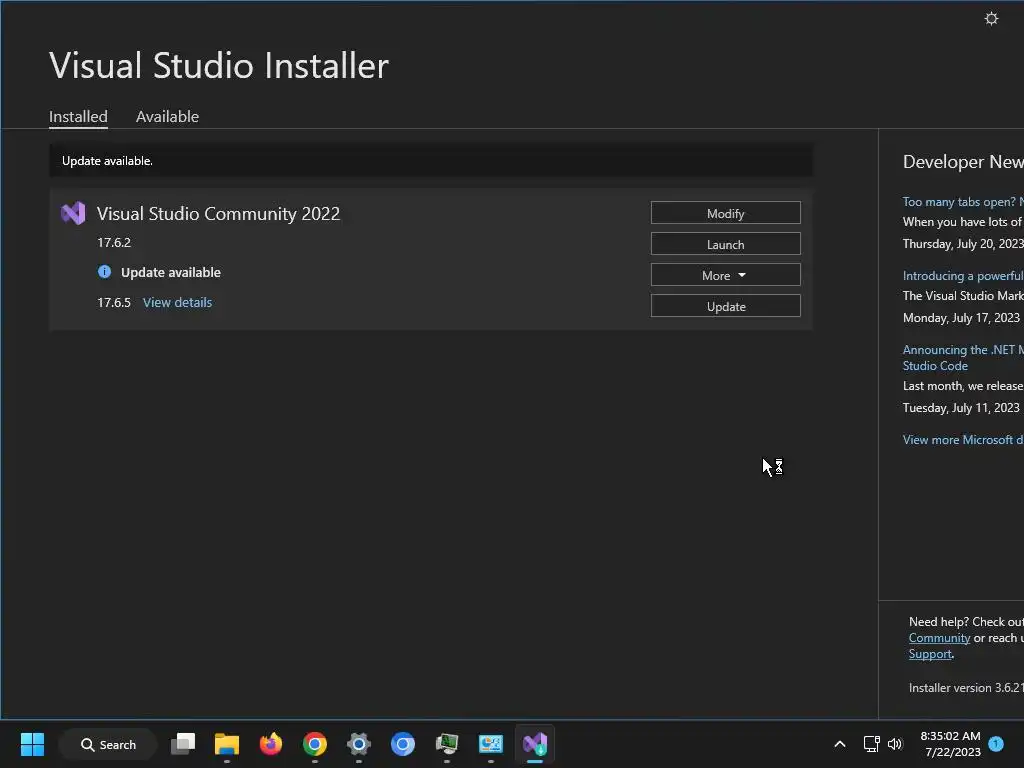
Task: Open Google Chrome from the taskbar
Action: 315,744
